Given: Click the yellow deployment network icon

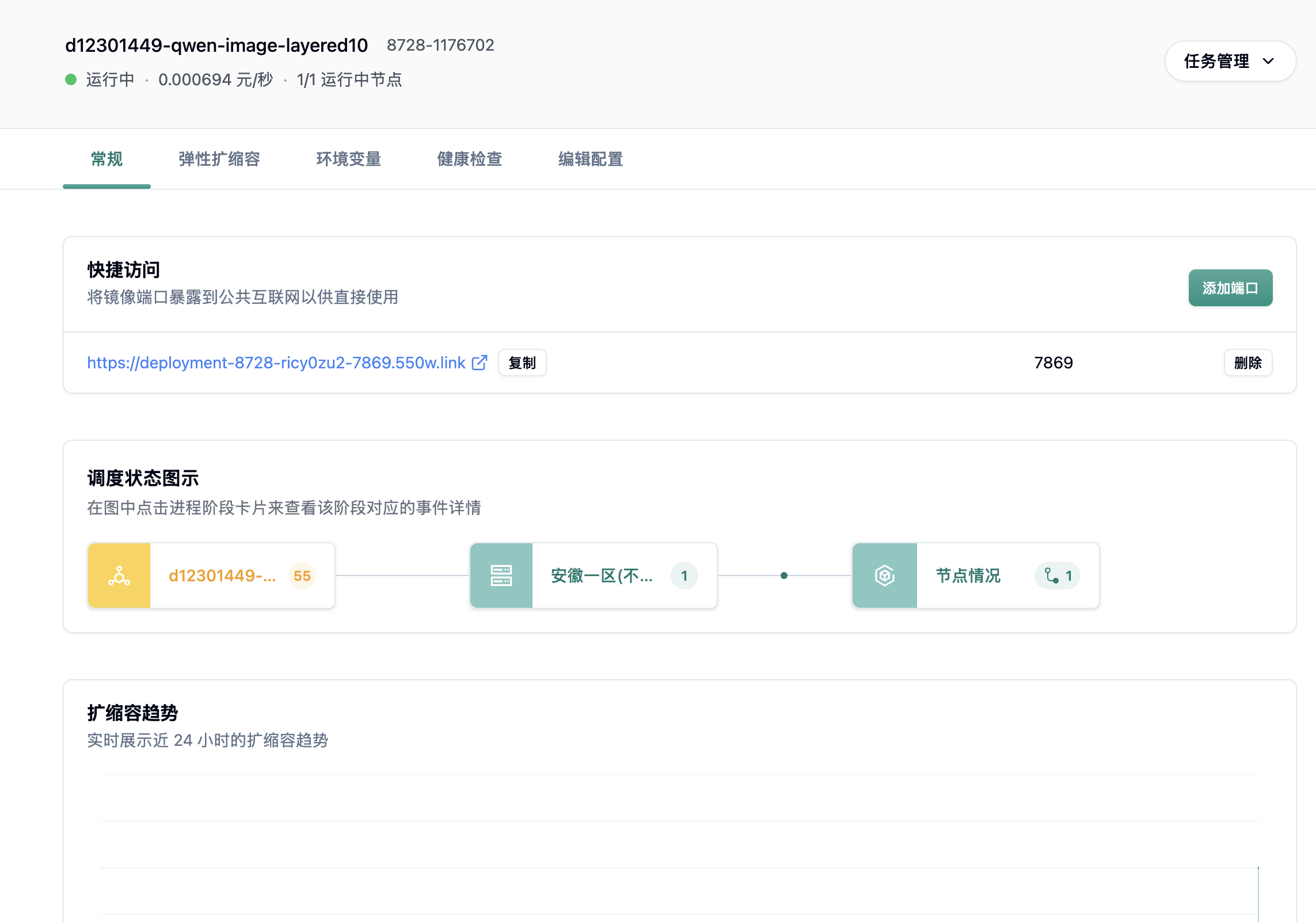Looking at the screenshot, I should tap(119, 576).
